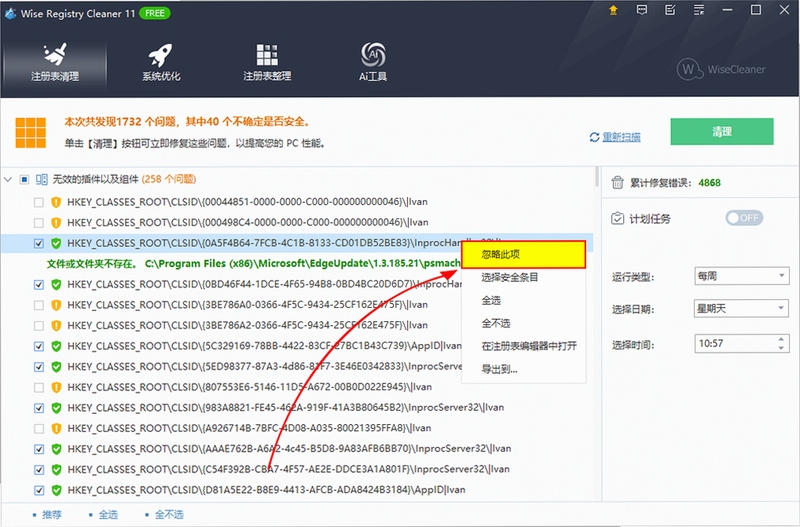Click the Wise Registry Cleaner app logo
The width and height of the screenshot is (800, 527).
(x=10, y=14)
